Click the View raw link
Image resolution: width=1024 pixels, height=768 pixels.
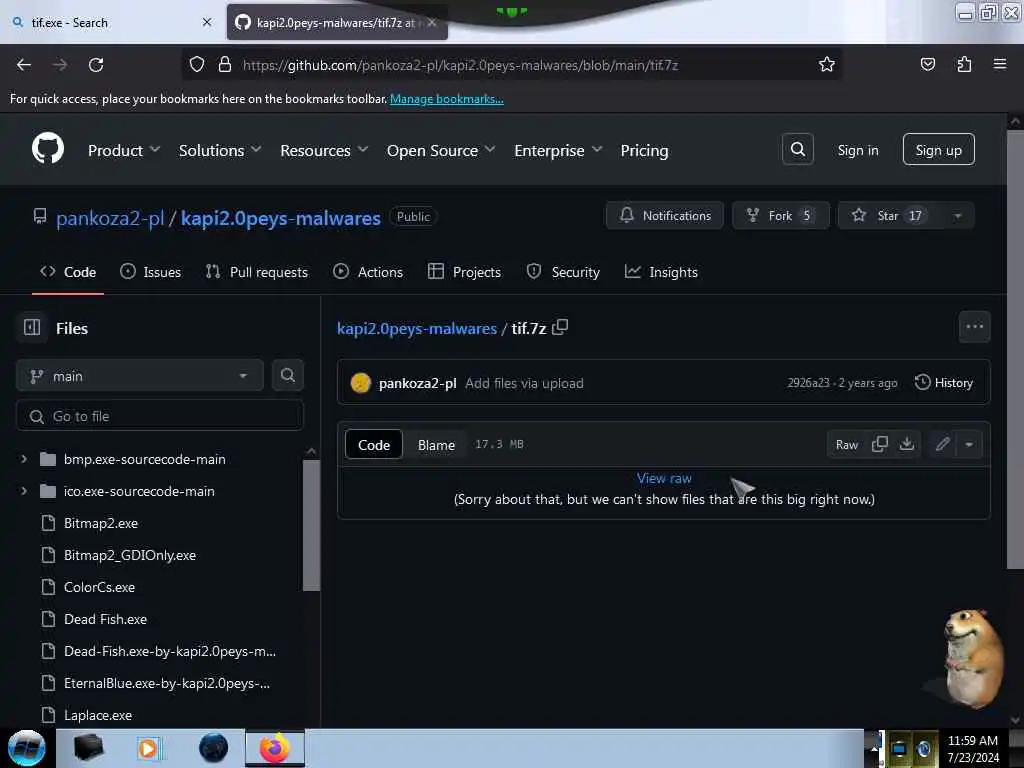664,478
